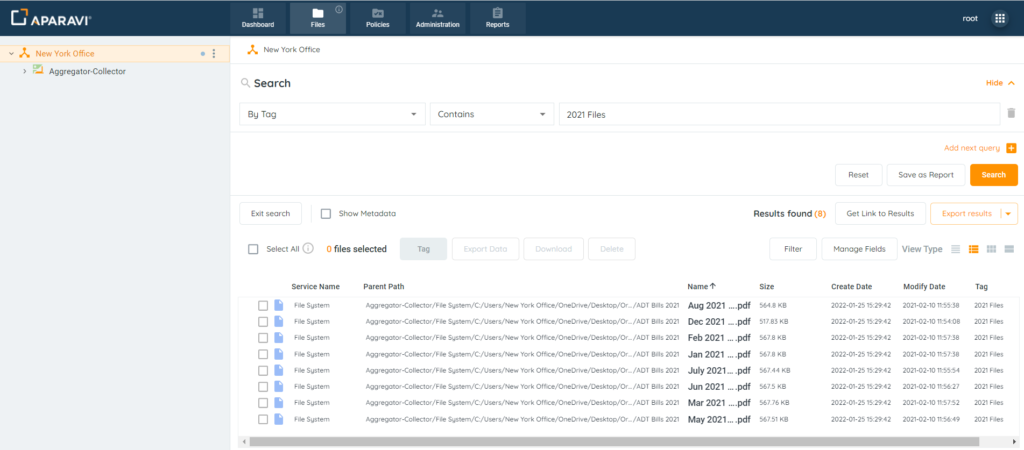Click the horizontal scrollbar under results
Screen dimensions: 1024x450
pos(600,440)
